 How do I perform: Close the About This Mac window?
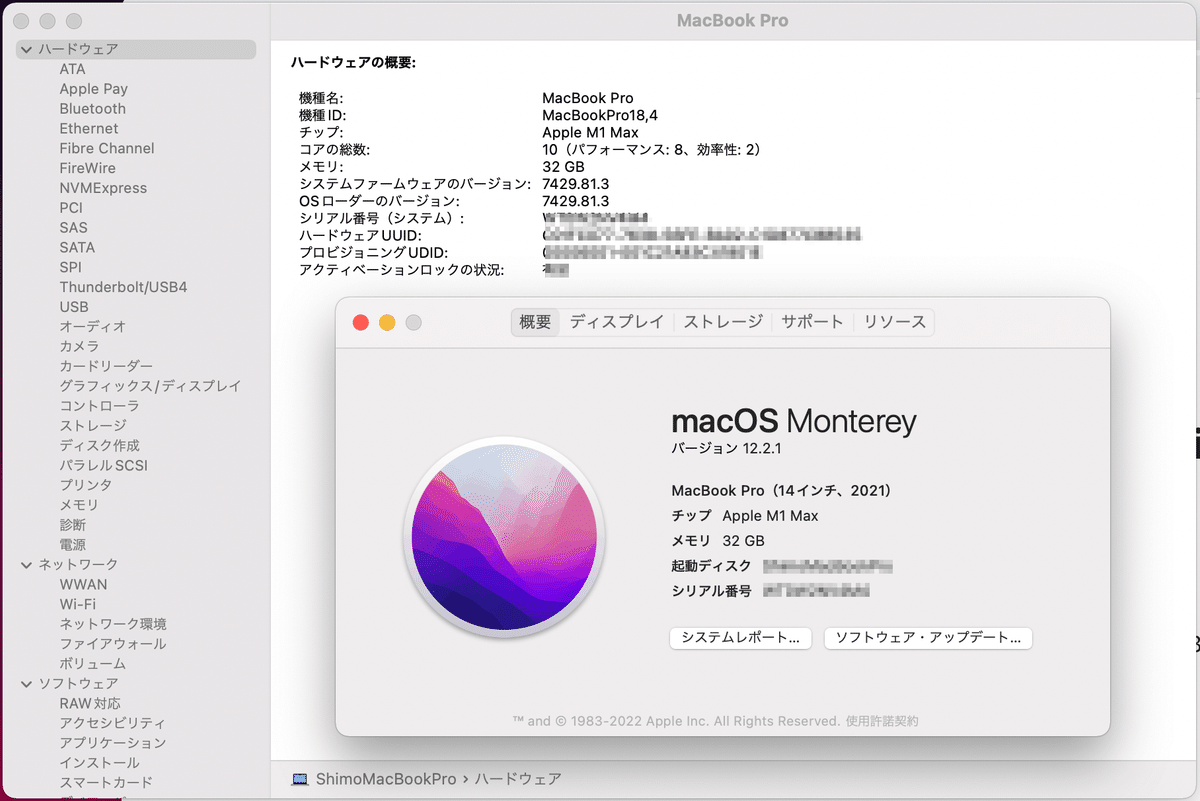tap(361, 322)
